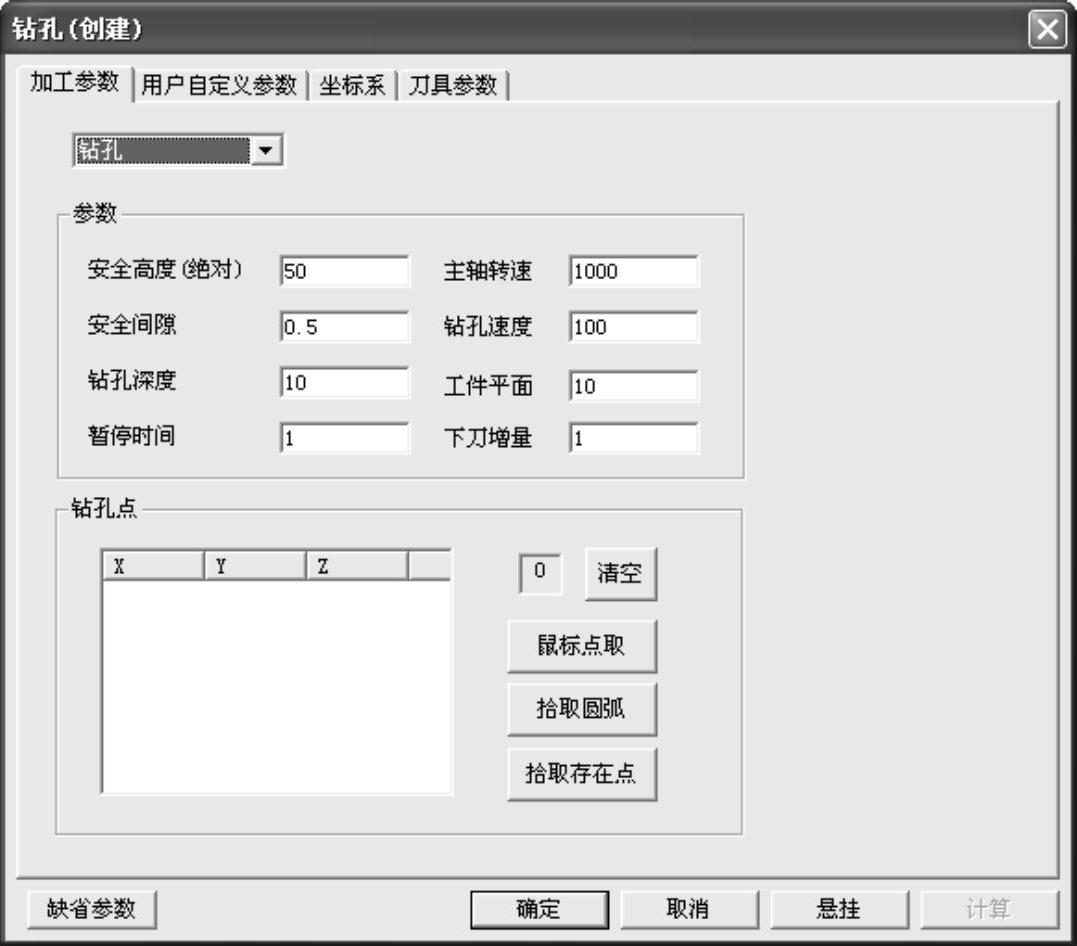Screen dimensions: 1077x946
Task: Click the 钻孔速度 input field
Action: coord(633,327)
